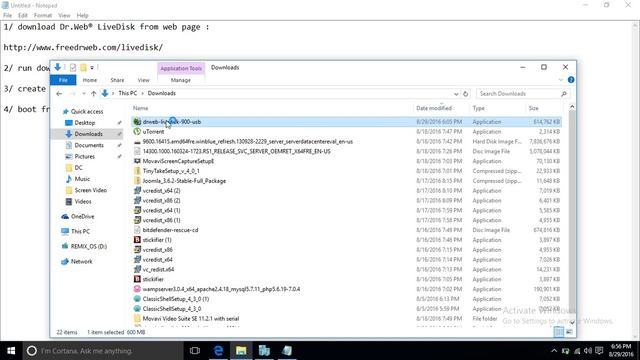Screen dimensions: 640x360
Task: Click the stickifier (1) file icon
Action: pyautogui.click(x=137, y=240)
